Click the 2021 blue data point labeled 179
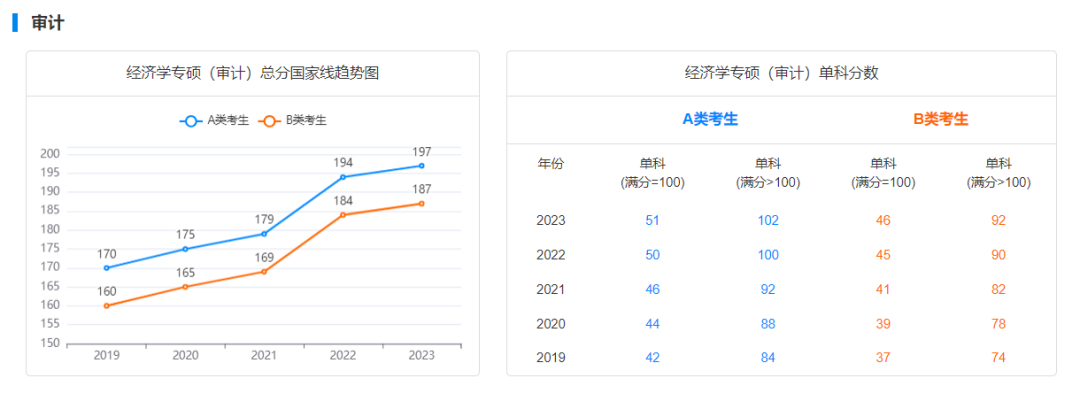The image size is (1080, 394). coord(264,234)
